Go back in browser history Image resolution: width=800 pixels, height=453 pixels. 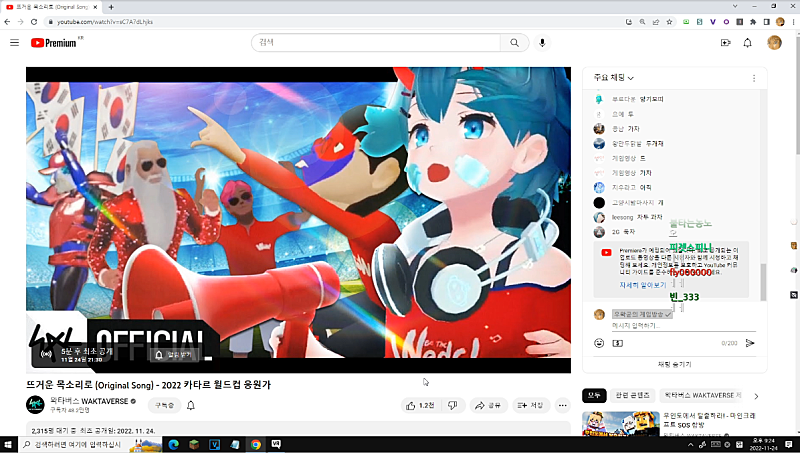tap(7, 22)
